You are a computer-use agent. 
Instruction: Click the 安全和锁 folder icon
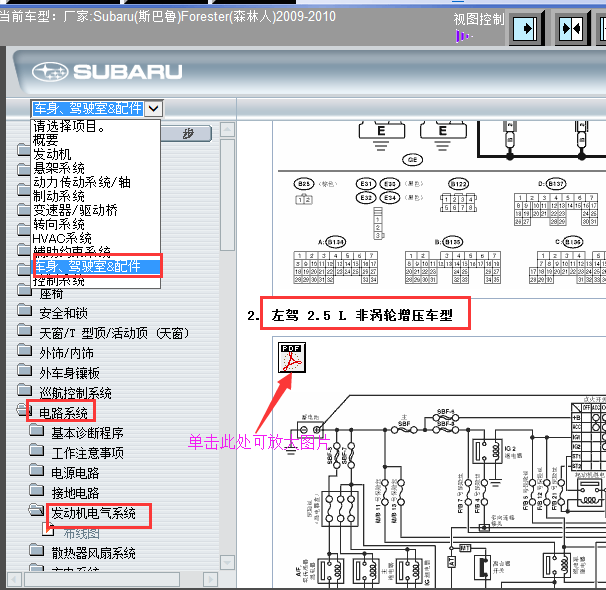pos(25,309)
